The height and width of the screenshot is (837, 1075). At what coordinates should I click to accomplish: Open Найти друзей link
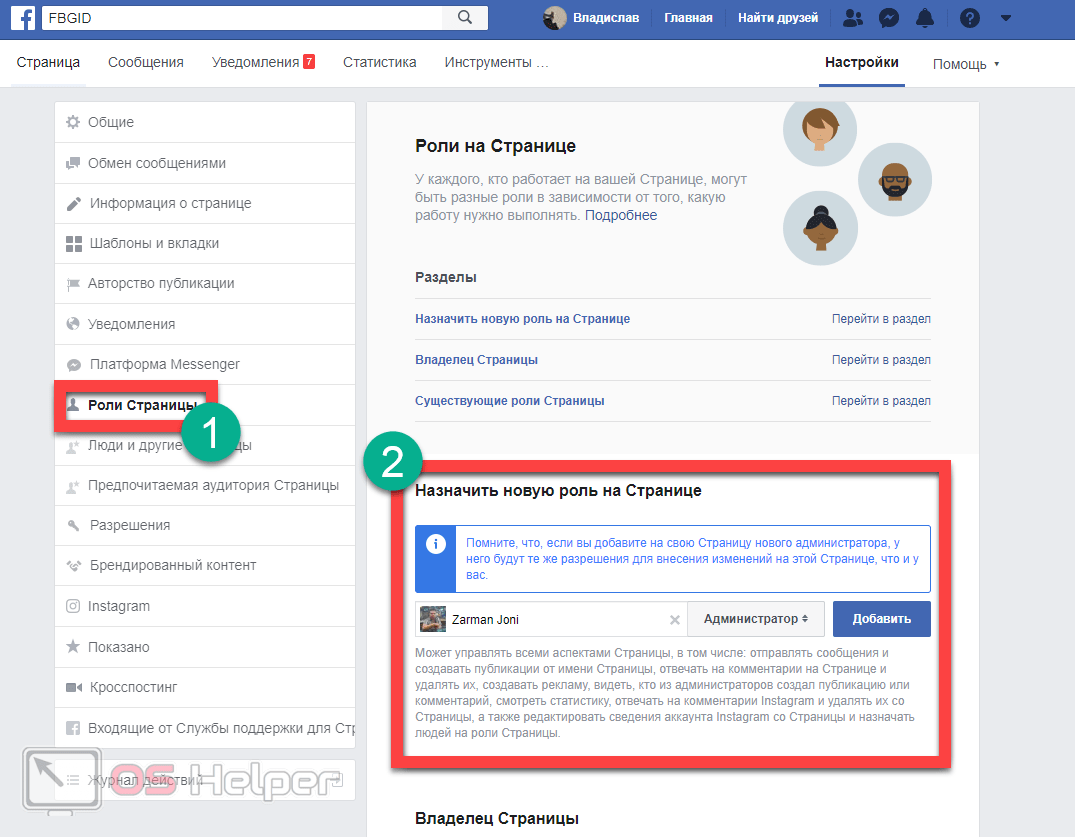point(777,18)
